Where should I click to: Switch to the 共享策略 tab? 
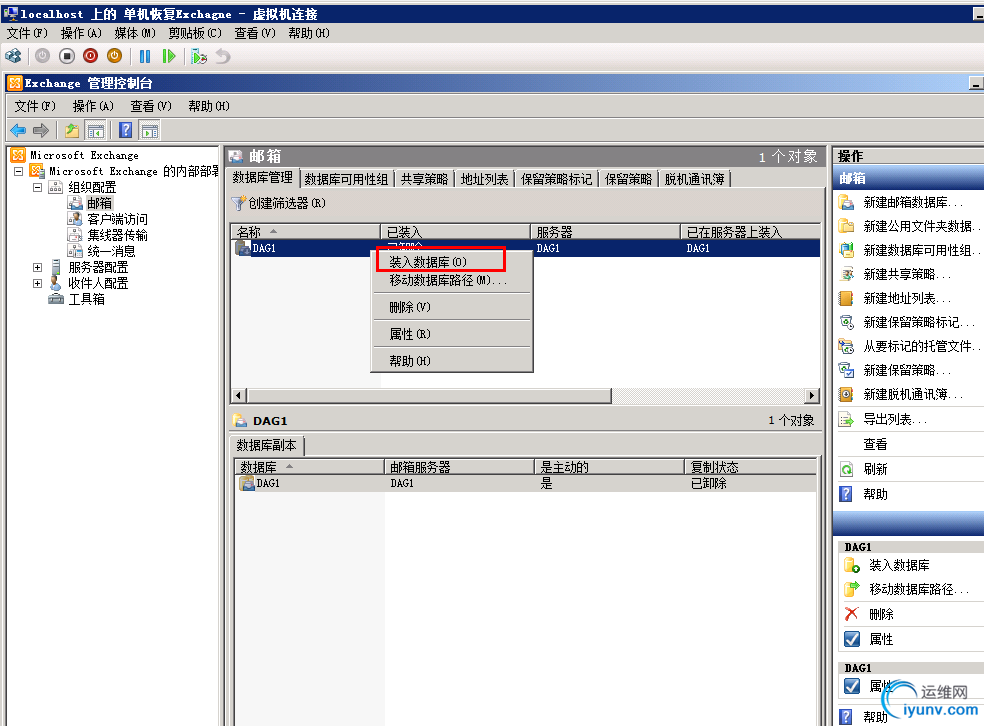pos(424,179)
